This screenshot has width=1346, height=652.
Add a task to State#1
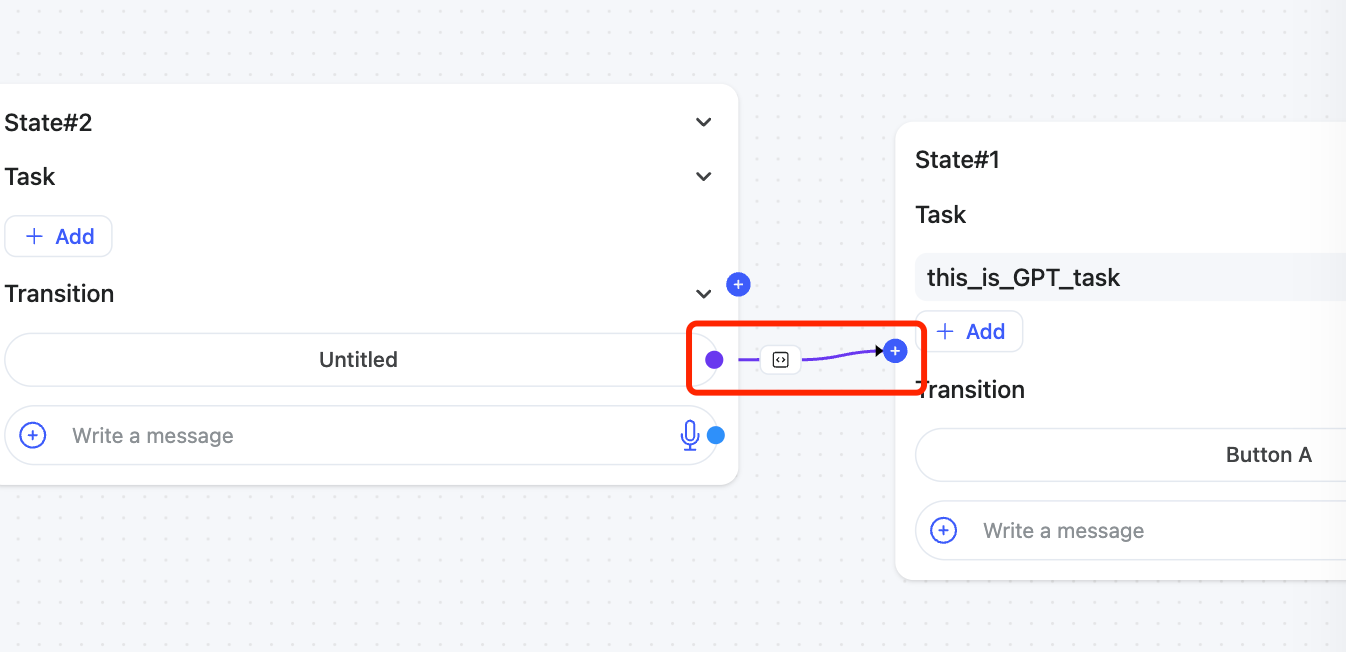(x=970, y=332)
